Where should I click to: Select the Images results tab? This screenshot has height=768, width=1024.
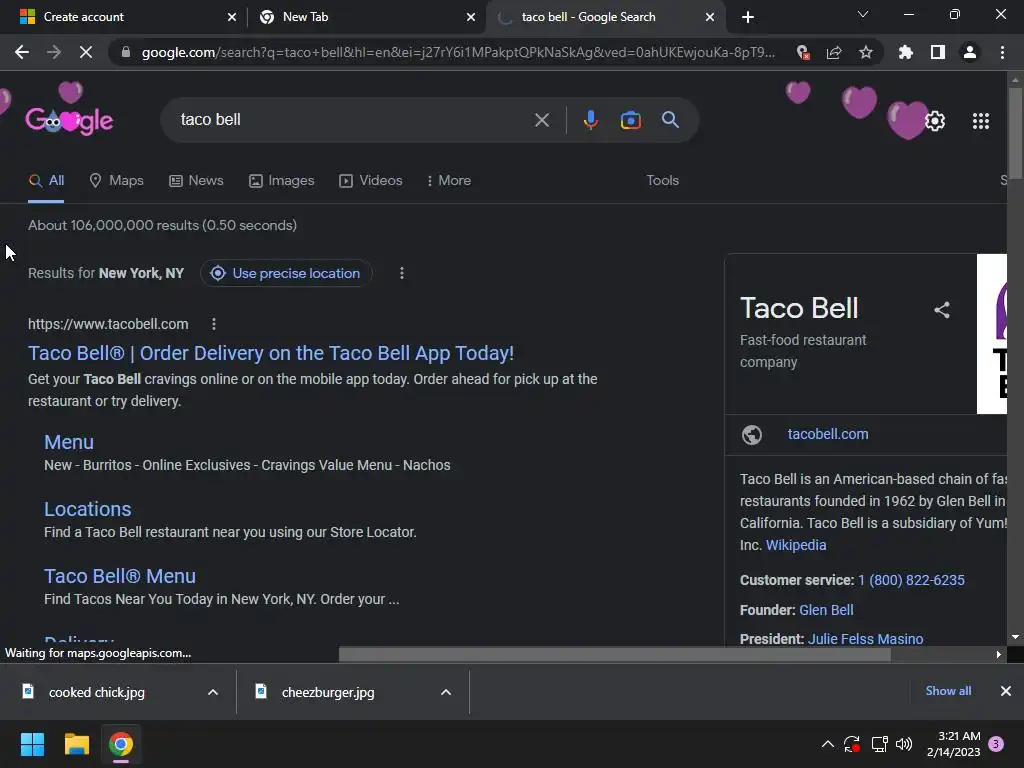pos(281,181)
